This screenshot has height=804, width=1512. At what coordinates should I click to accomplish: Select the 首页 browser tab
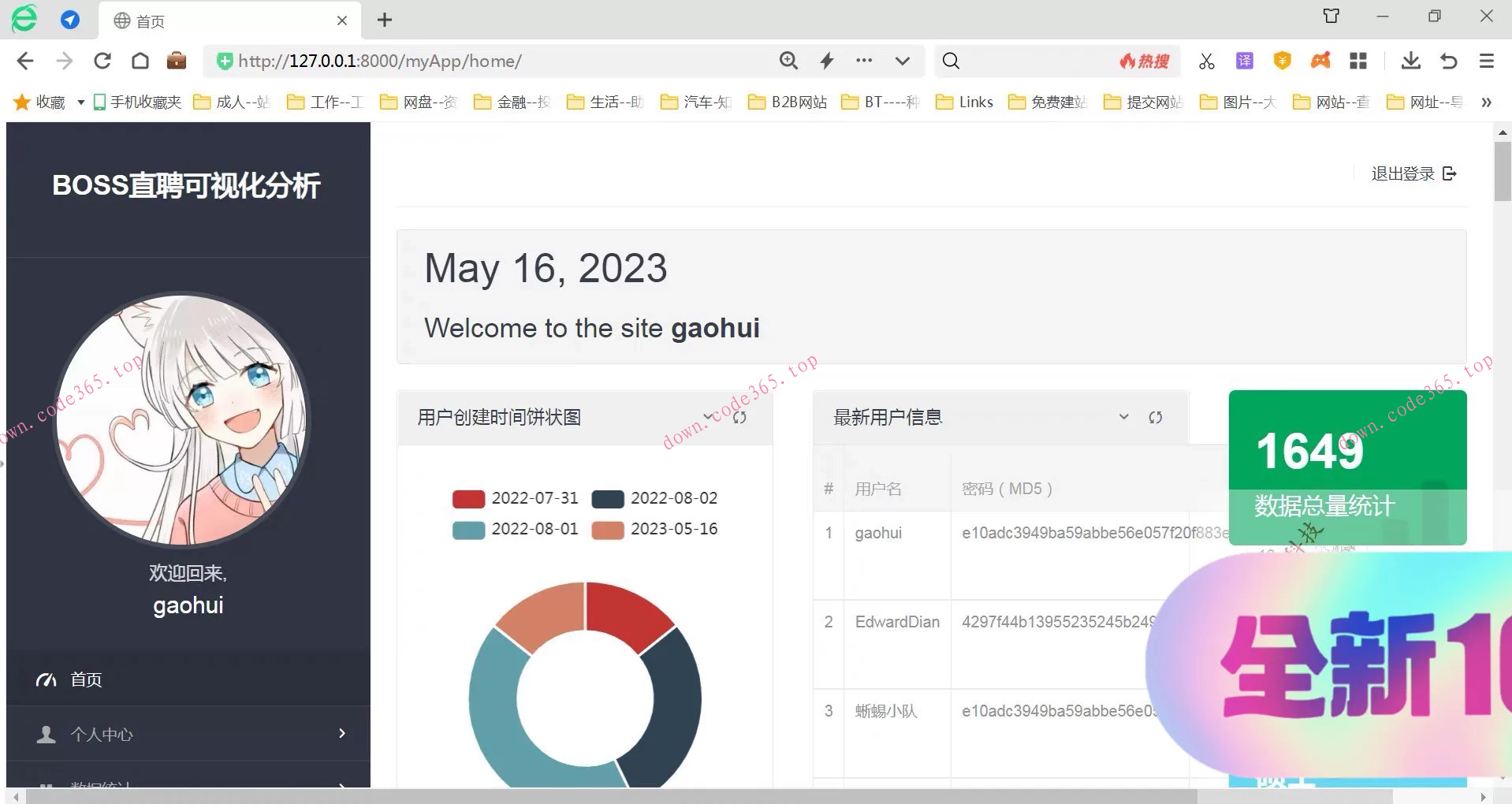(x=229, y=20)
